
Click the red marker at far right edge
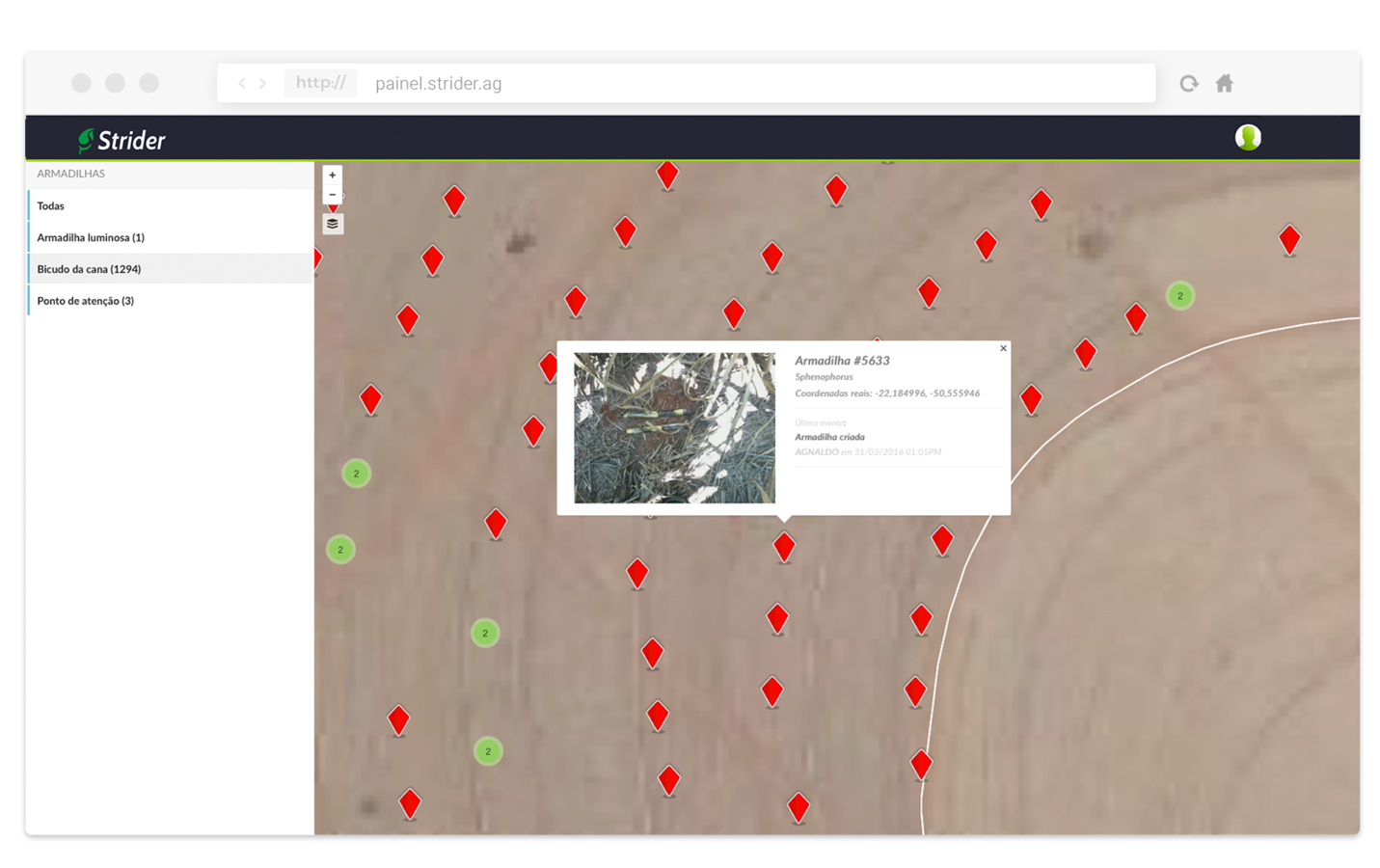point(1289,239)
